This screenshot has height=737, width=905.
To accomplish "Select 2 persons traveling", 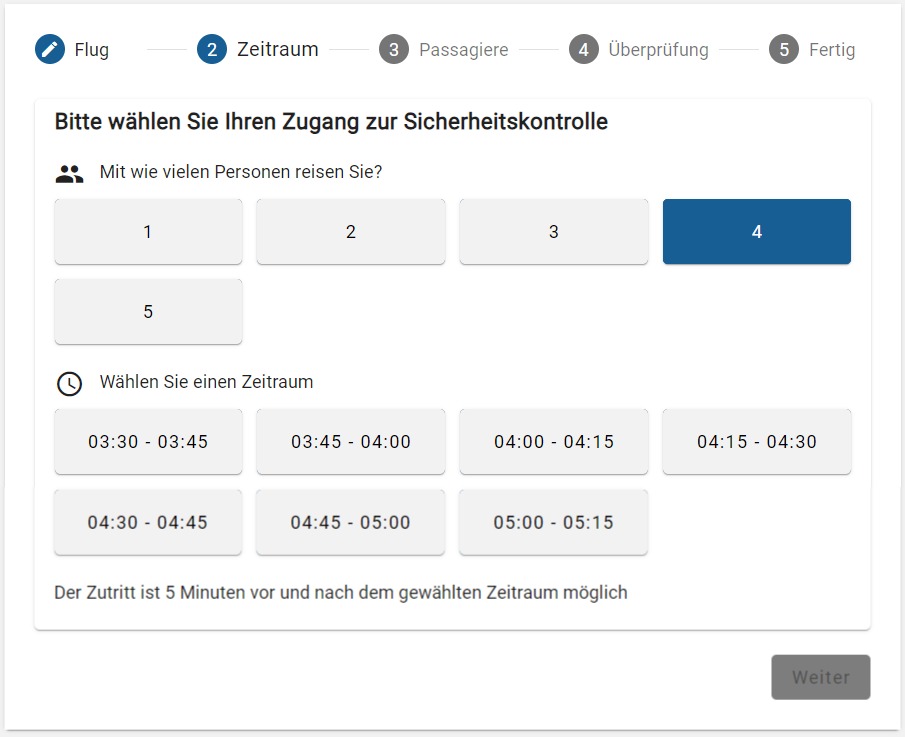I will [351, 232].
